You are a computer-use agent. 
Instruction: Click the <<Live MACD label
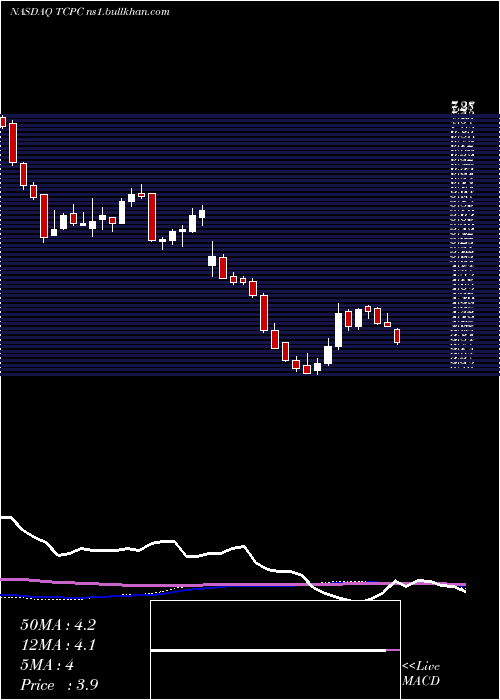(x=421, y=673)
